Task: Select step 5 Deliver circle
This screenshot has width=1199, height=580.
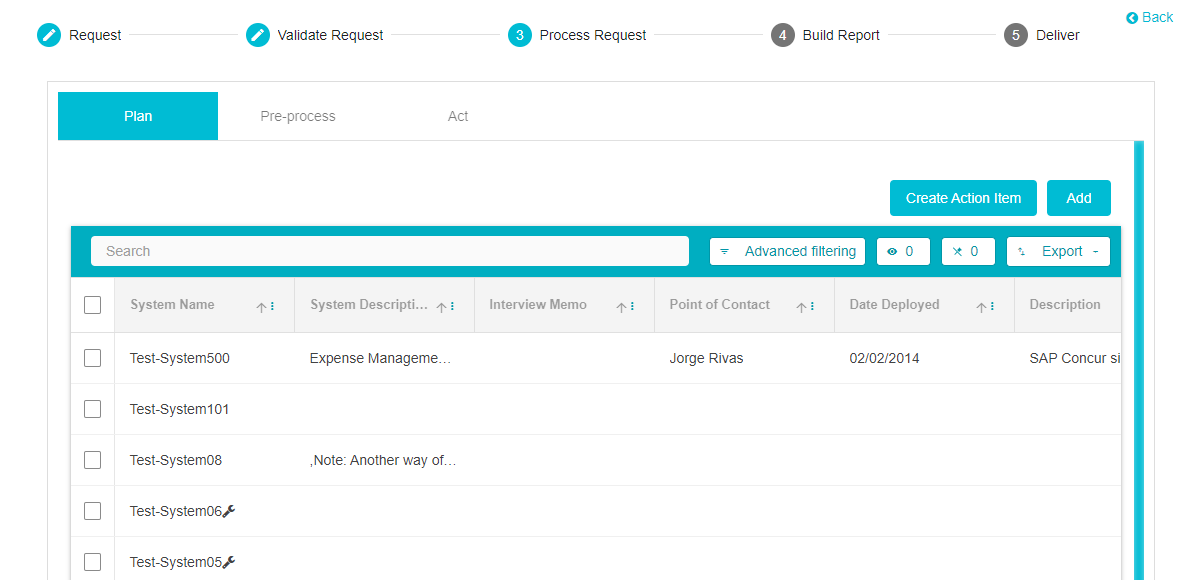Action: [x=1015, y=35]
